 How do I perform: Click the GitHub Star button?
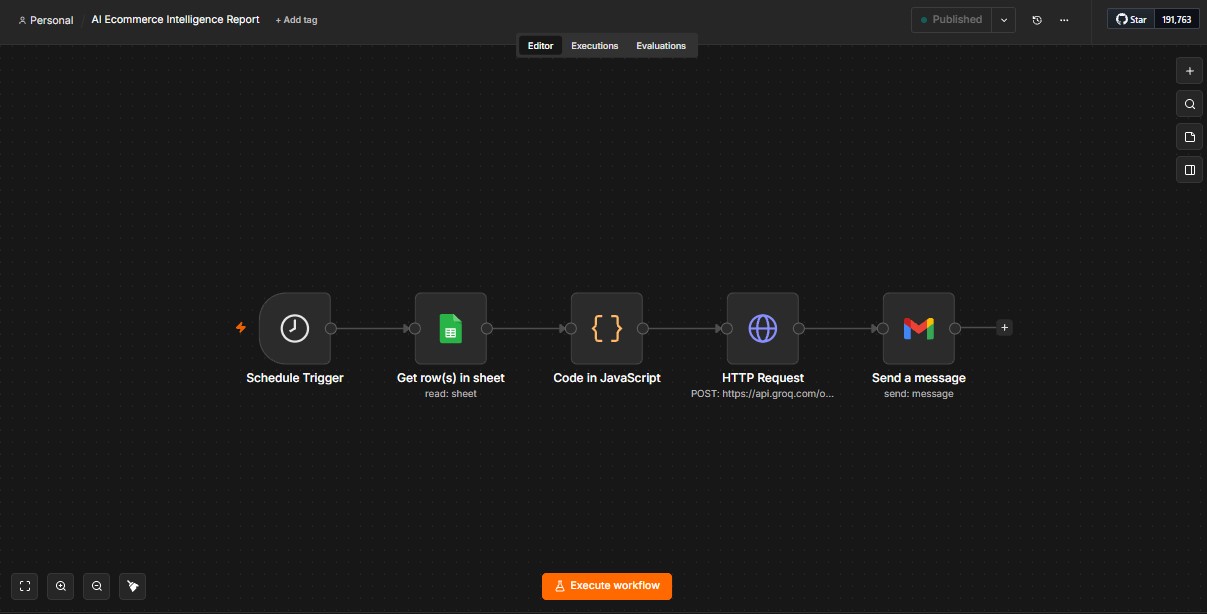[x=1131, y=19]
